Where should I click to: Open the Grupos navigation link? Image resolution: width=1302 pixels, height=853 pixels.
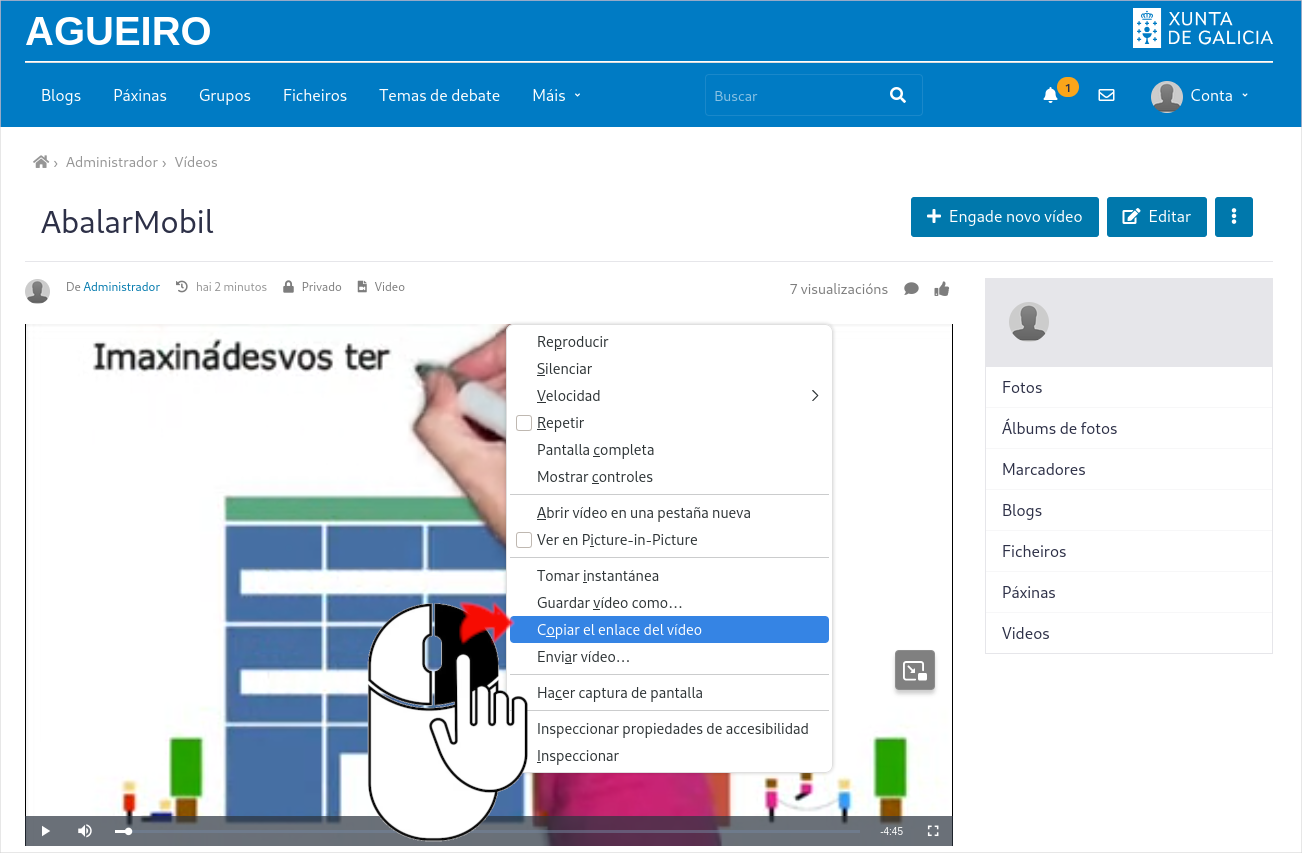point(225,96)
